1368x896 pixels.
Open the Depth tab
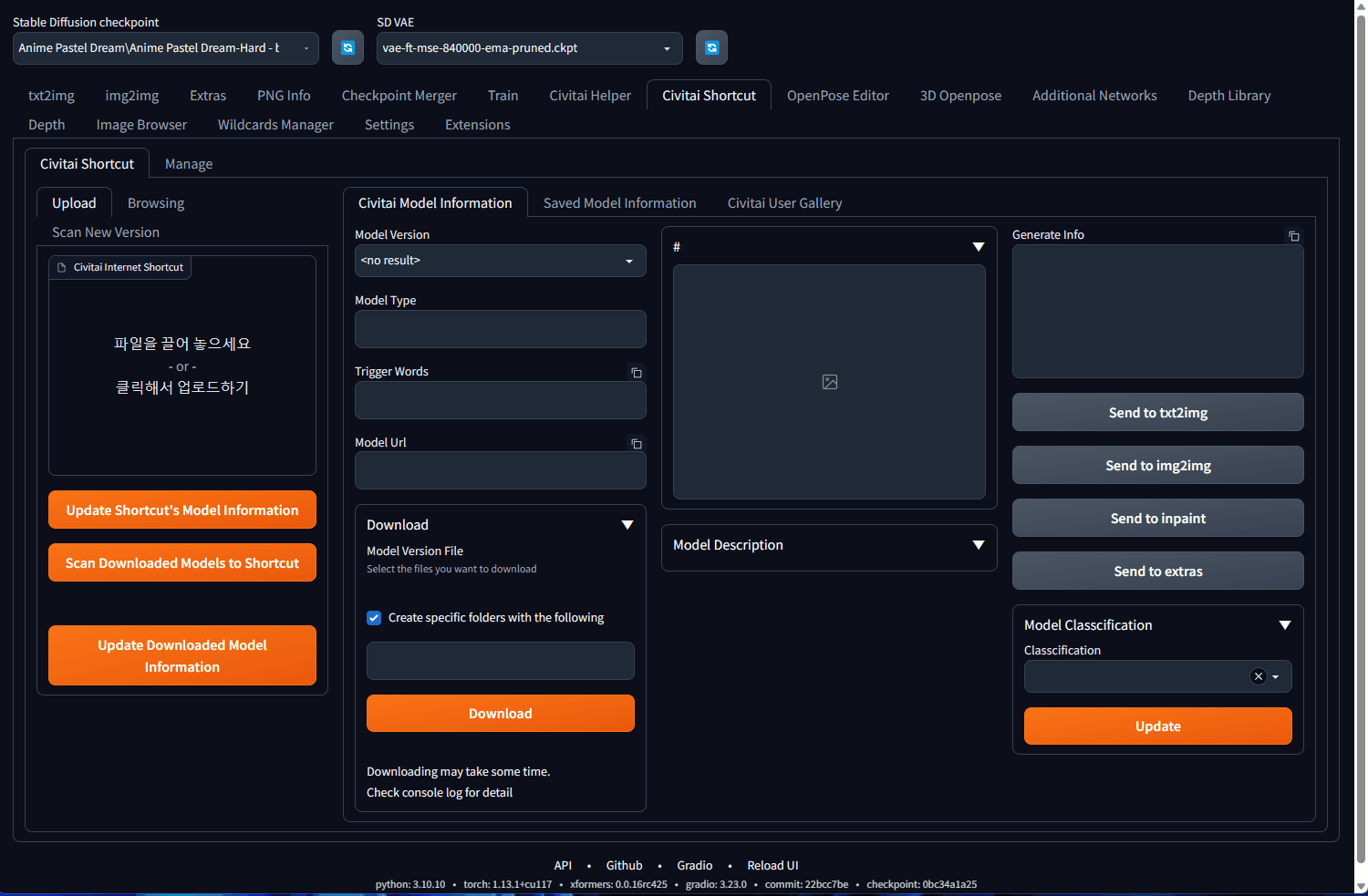point(47,125)
